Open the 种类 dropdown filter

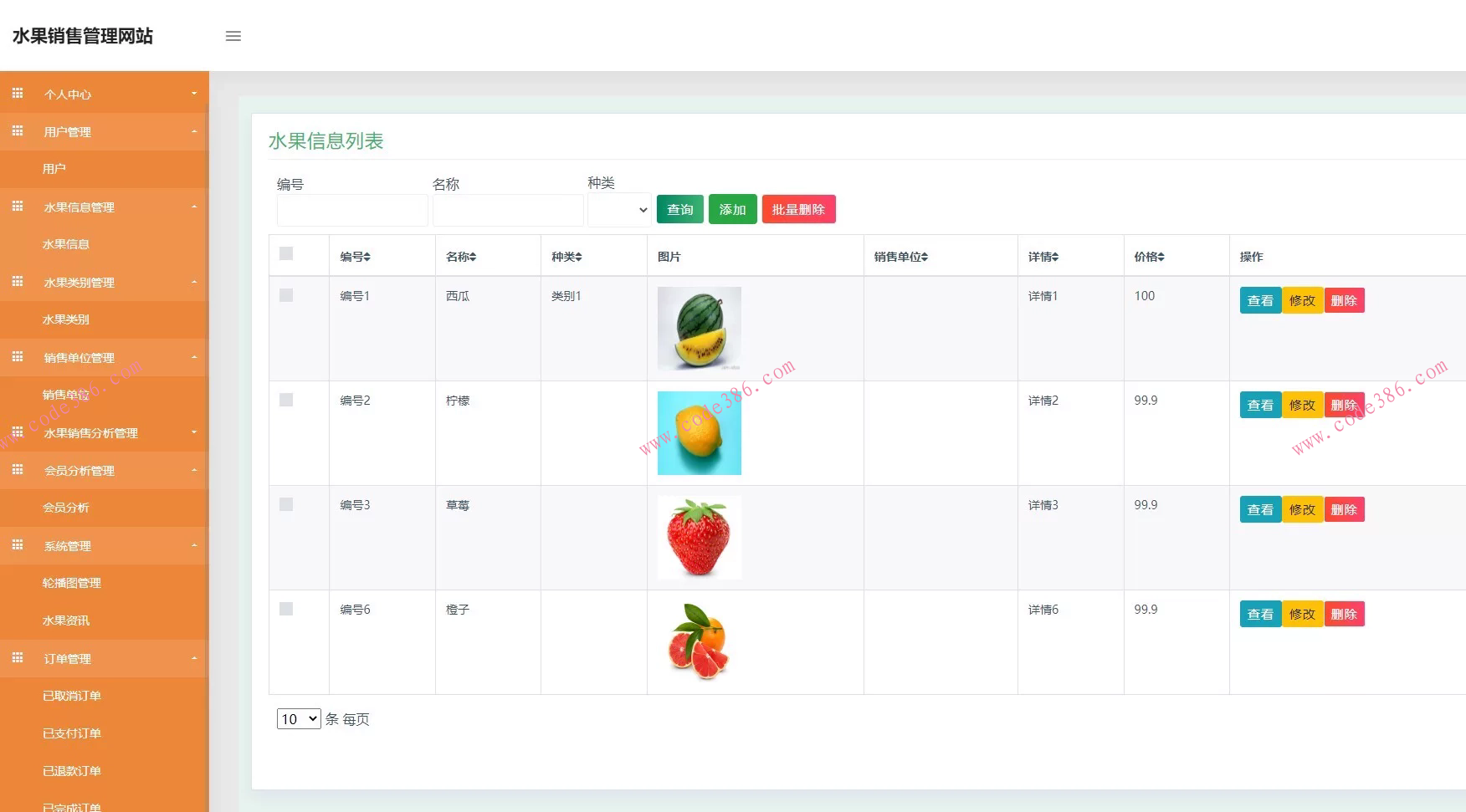(x=619, y=210)
